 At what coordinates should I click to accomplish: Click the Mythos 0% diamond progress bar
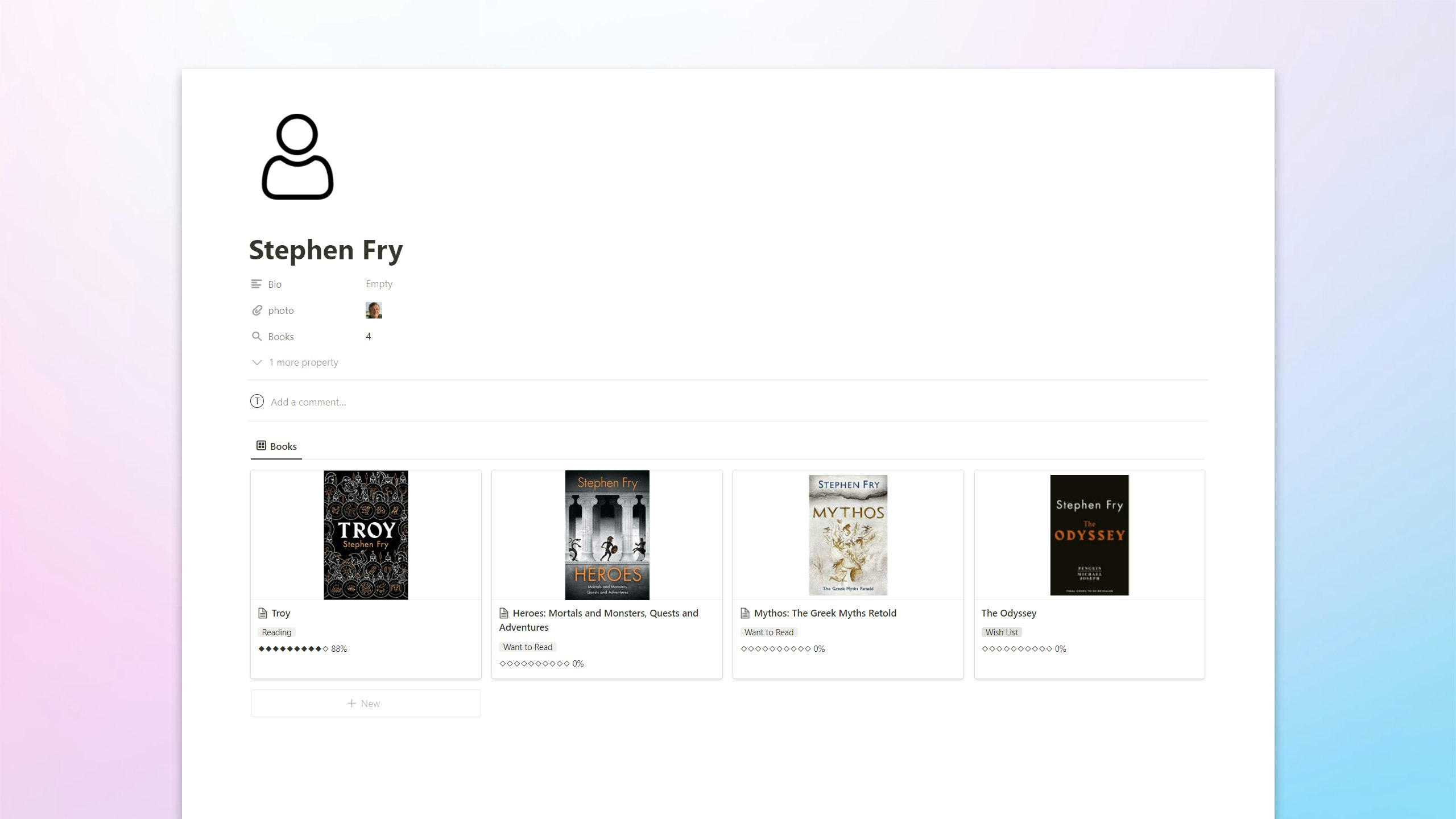783,649
